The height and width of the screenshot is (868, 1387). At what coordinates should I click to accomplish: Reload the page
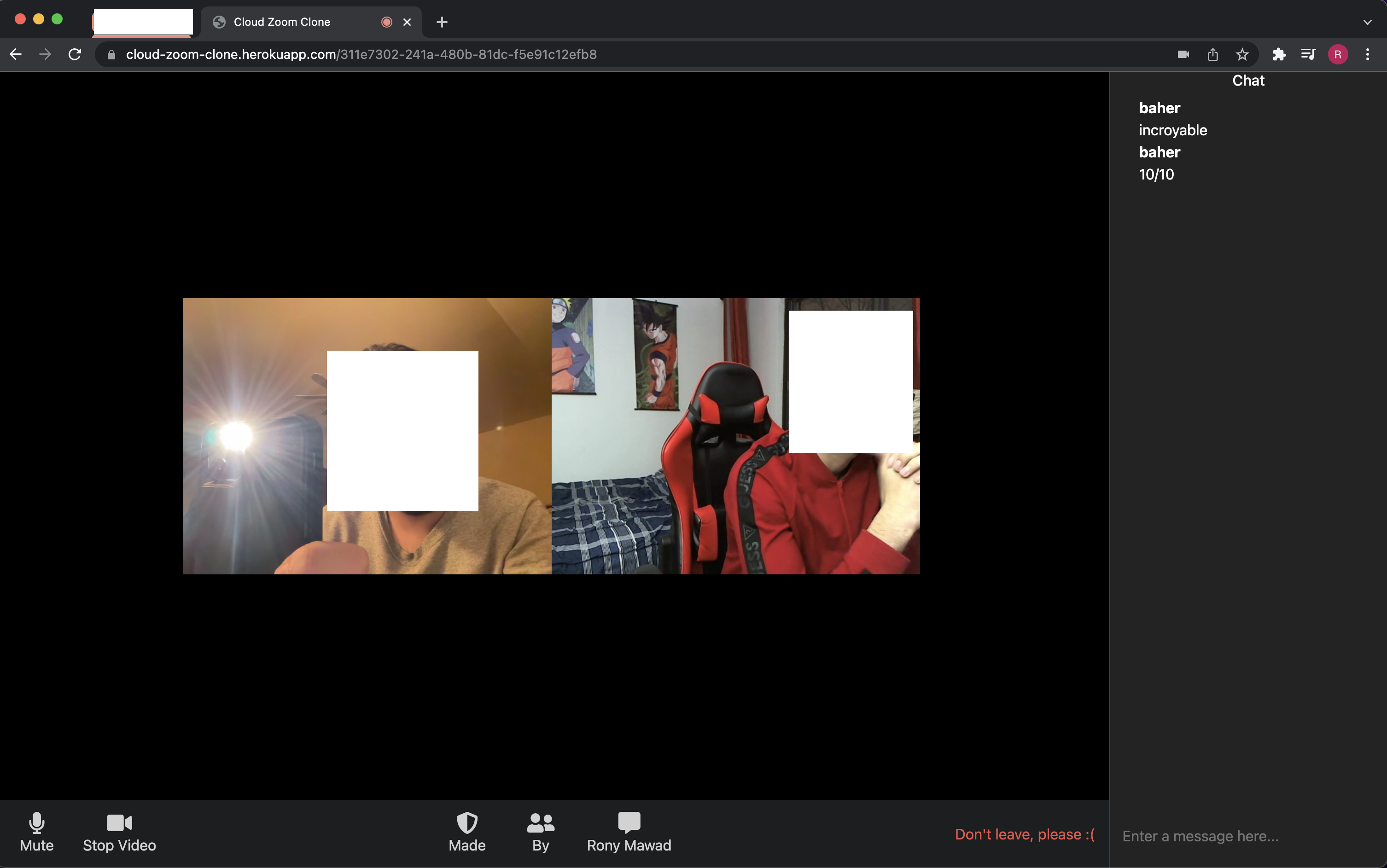click(x=75, y=54)
